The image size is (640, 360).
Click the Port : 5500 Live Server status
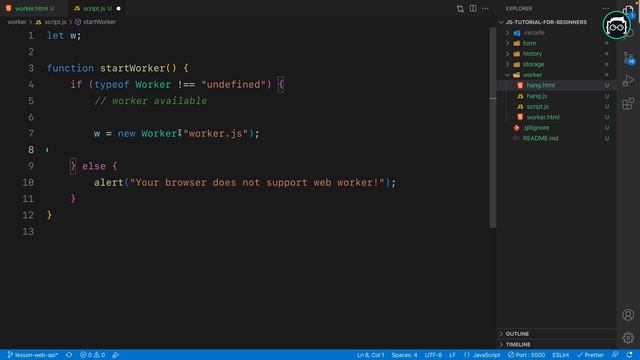527,355
